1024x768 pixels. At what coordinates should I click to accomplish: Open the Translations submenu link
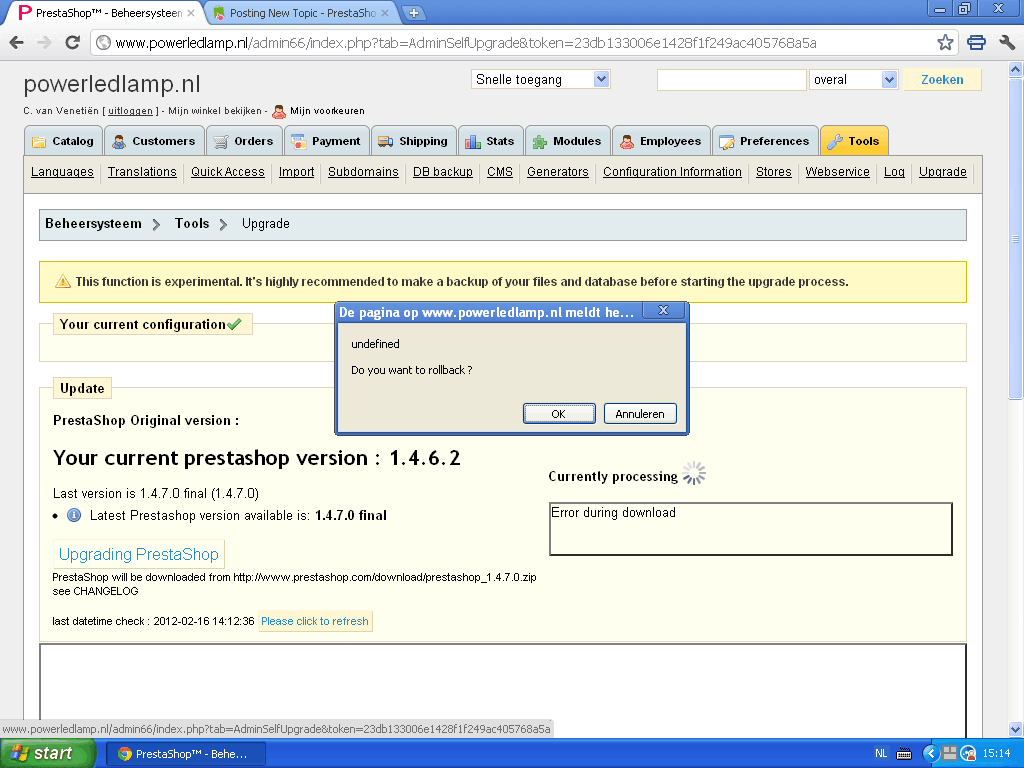pyautogui.click(x=142, y=172)
